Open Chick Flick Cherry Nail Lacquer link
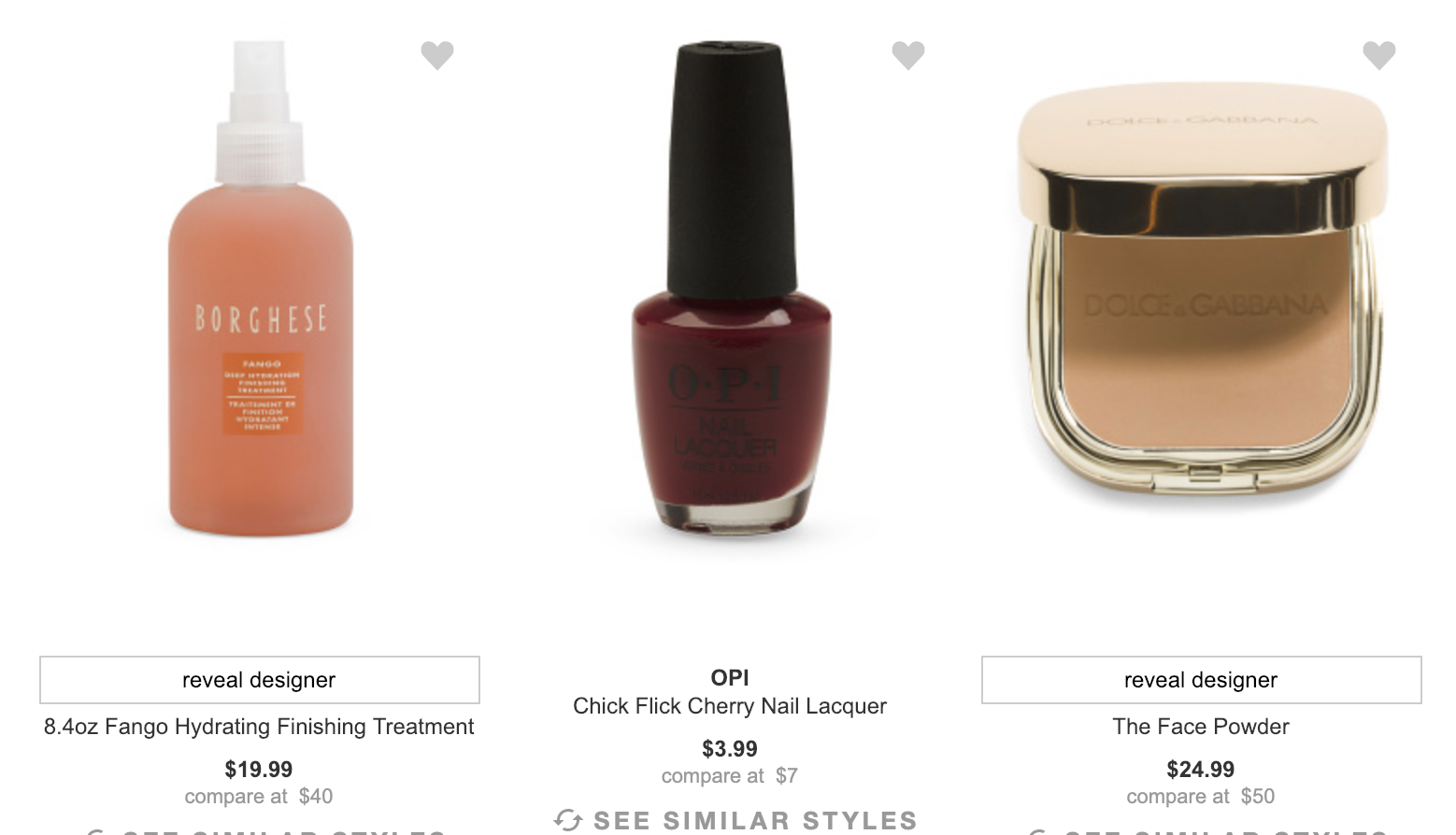1456x835 pixels. tap(730, 706)
